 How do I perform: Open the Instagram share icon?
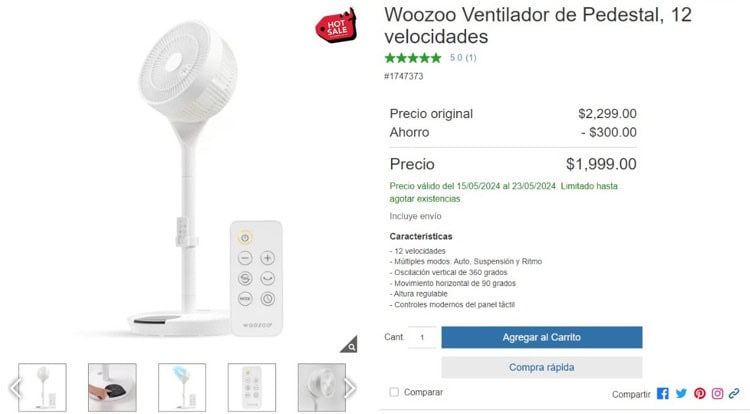717,393
